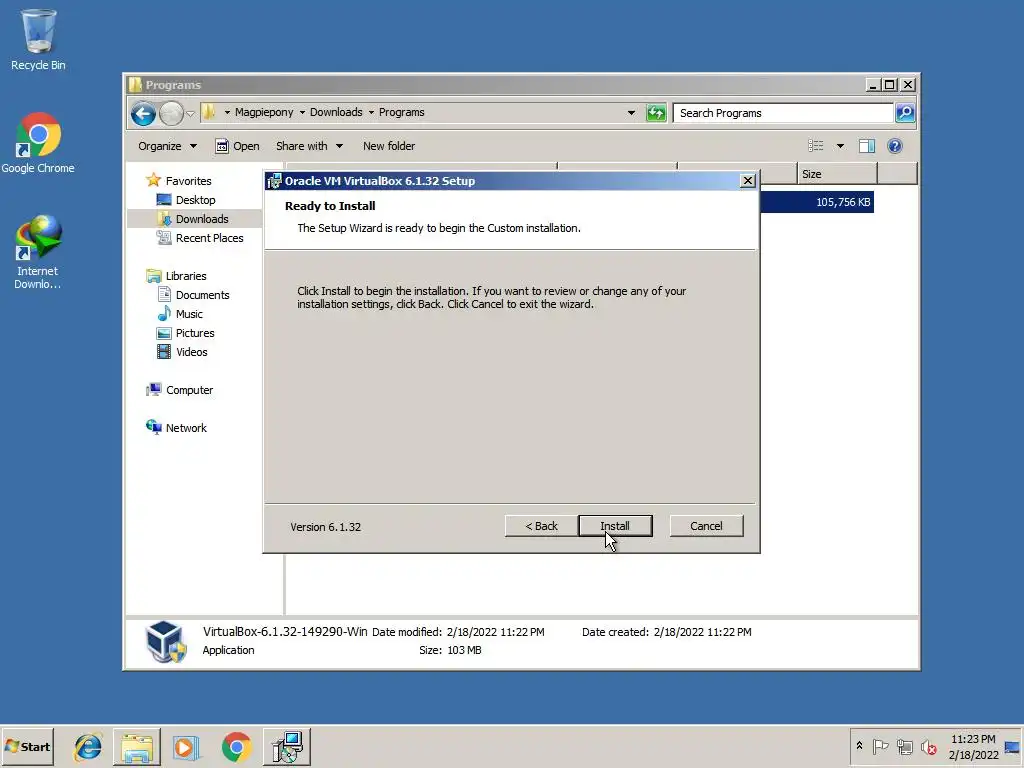
Task: Click Open in the Explorer toolbar
Action: coord(238,146)
